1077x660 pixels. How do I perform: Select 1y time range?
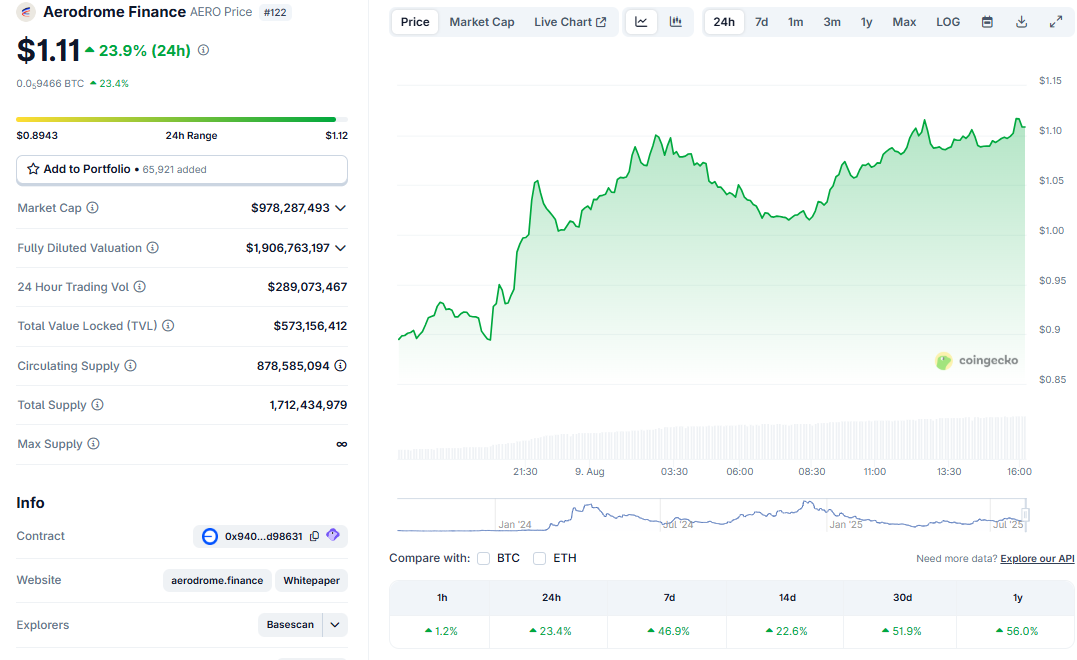tap(866, 22)
